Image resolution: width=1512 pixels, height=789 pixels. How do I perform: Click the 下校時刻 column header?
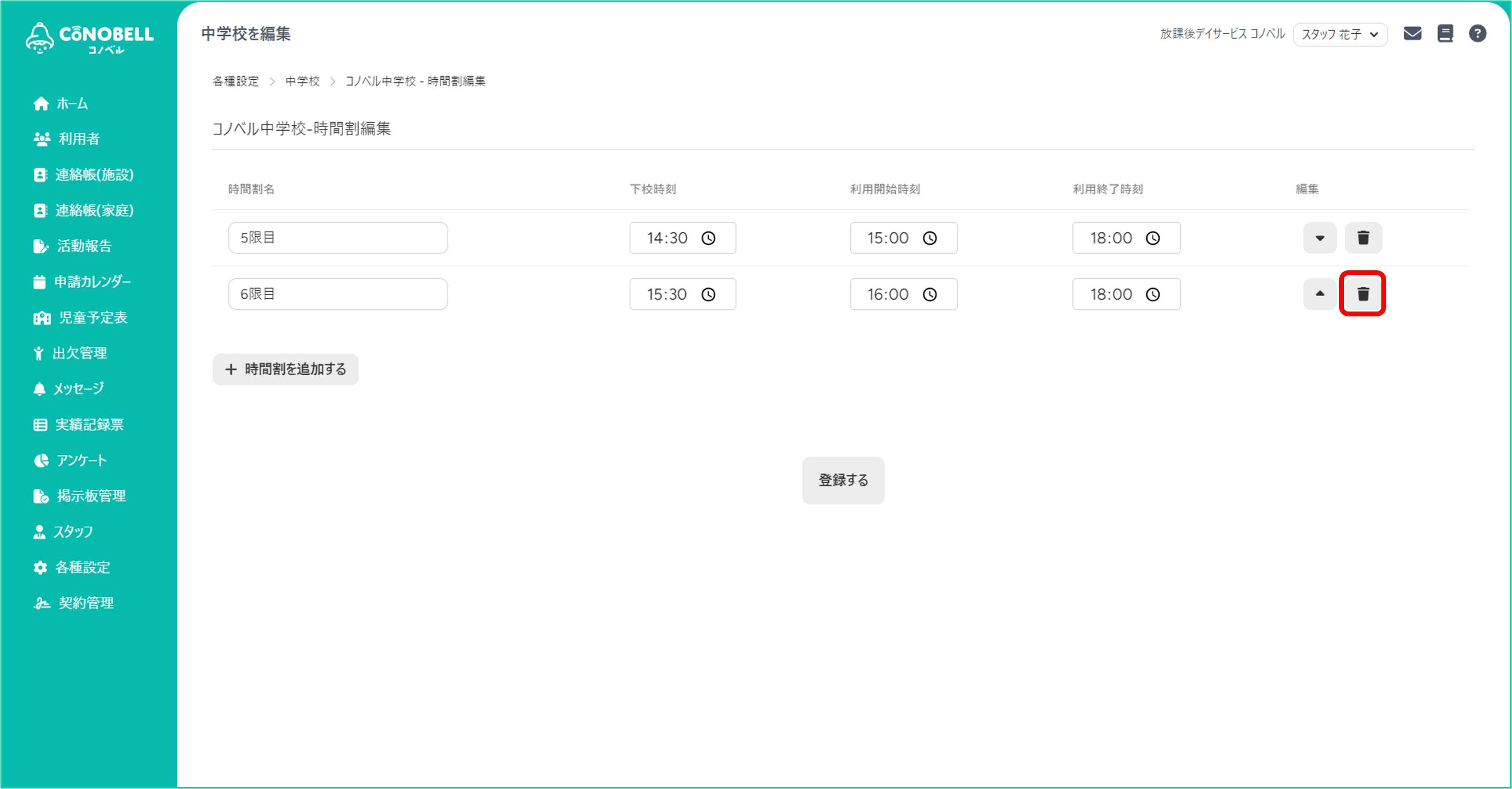click(x=653, y=189)
